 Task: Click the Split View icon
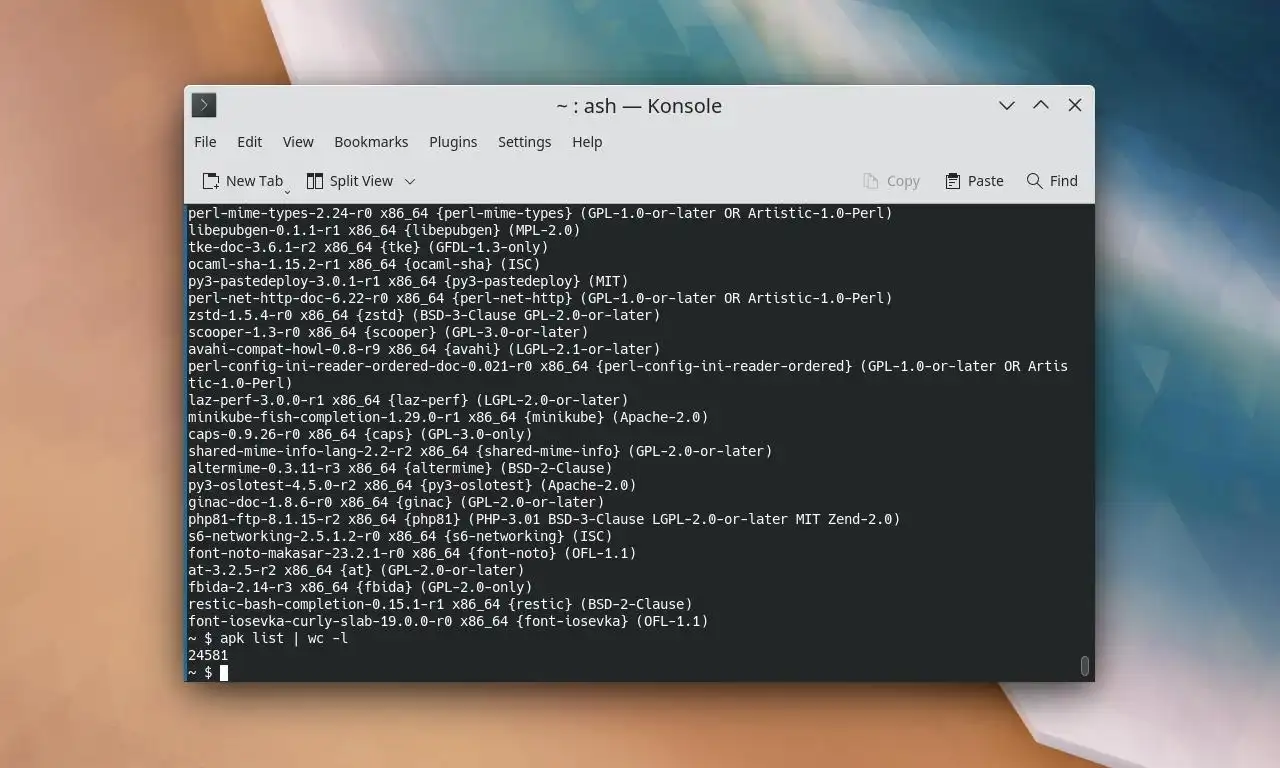tap(315, 181)
